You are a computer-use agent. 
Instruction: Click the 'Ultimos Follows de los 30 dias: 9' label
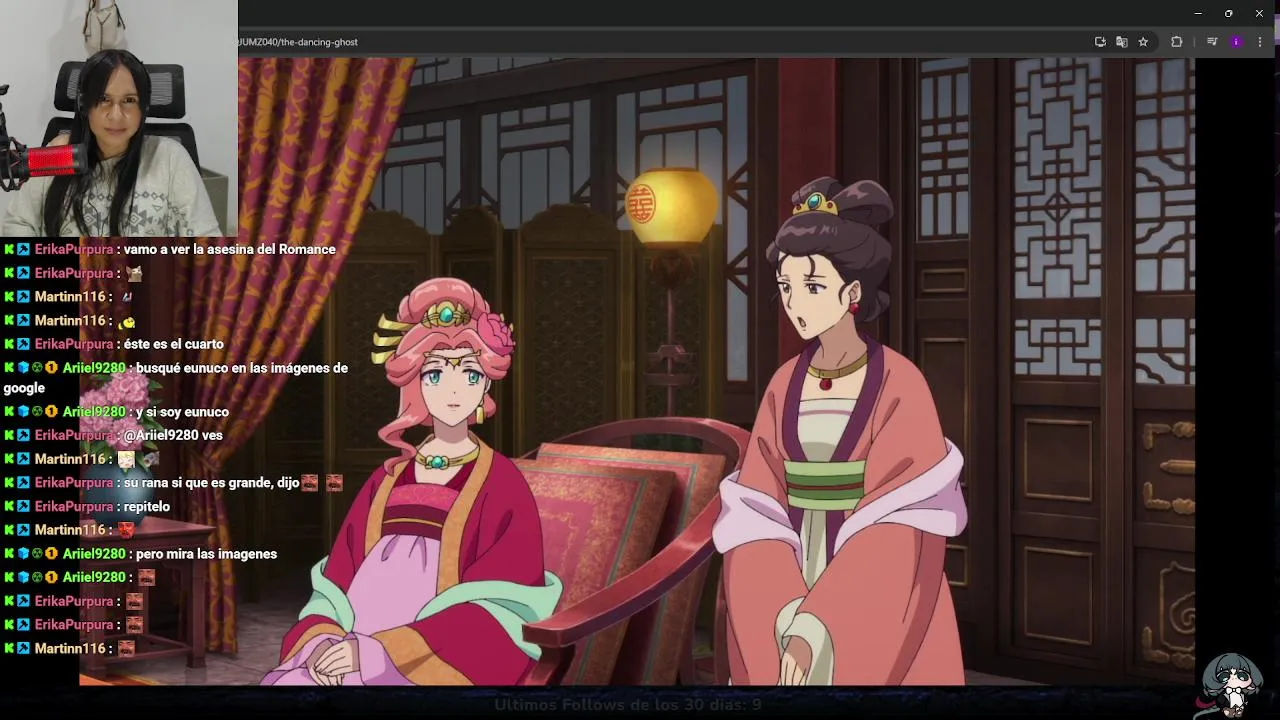tap(628, 705)
